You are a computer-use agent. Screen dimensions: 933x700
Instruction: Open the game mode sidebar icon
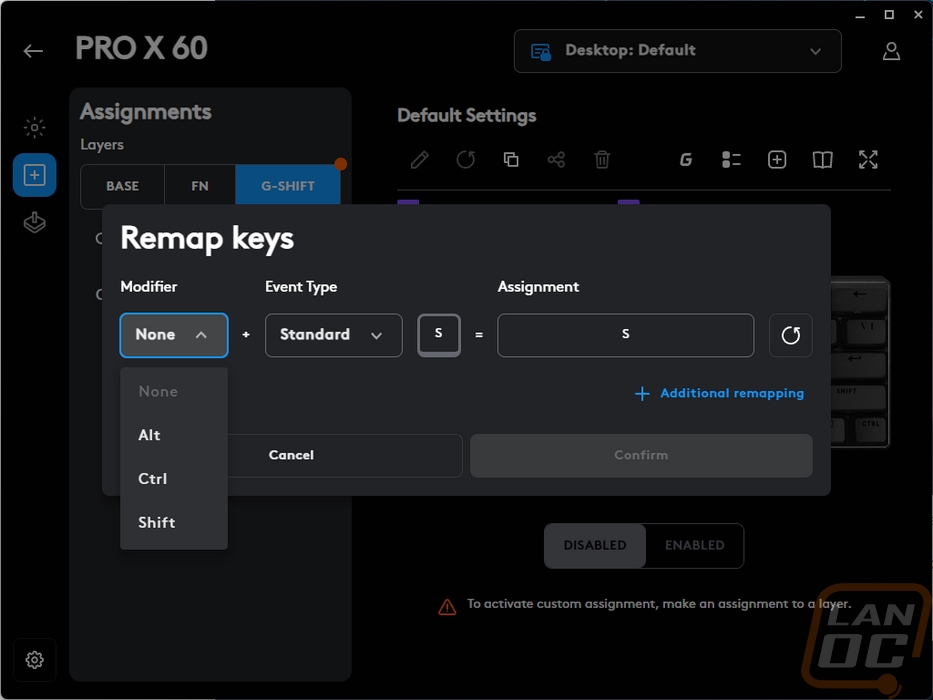tap(35, 223)
